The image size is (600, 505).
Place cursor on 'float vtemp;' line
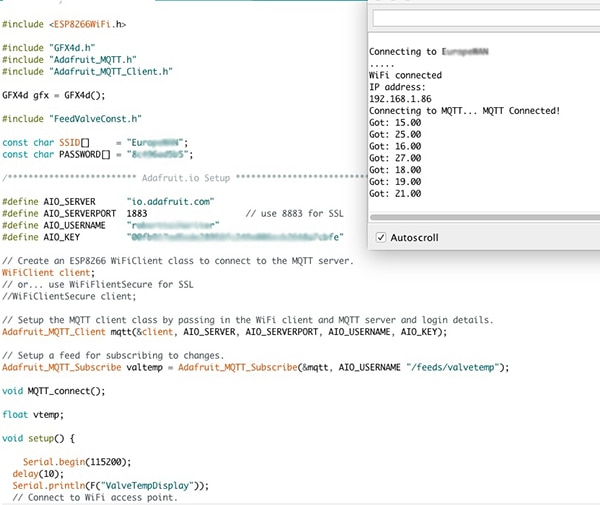(x=32, y=413)
